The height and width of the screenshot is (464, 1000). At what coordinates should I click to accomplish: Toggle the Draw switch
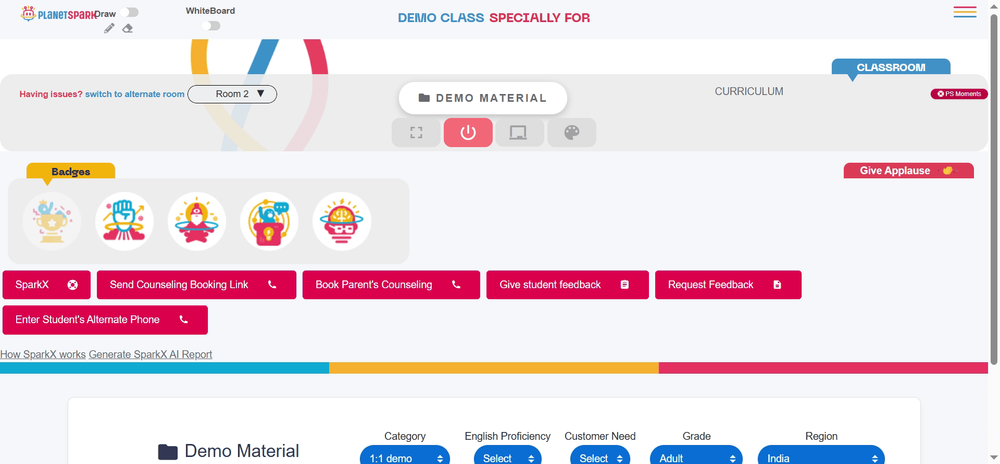129,12
